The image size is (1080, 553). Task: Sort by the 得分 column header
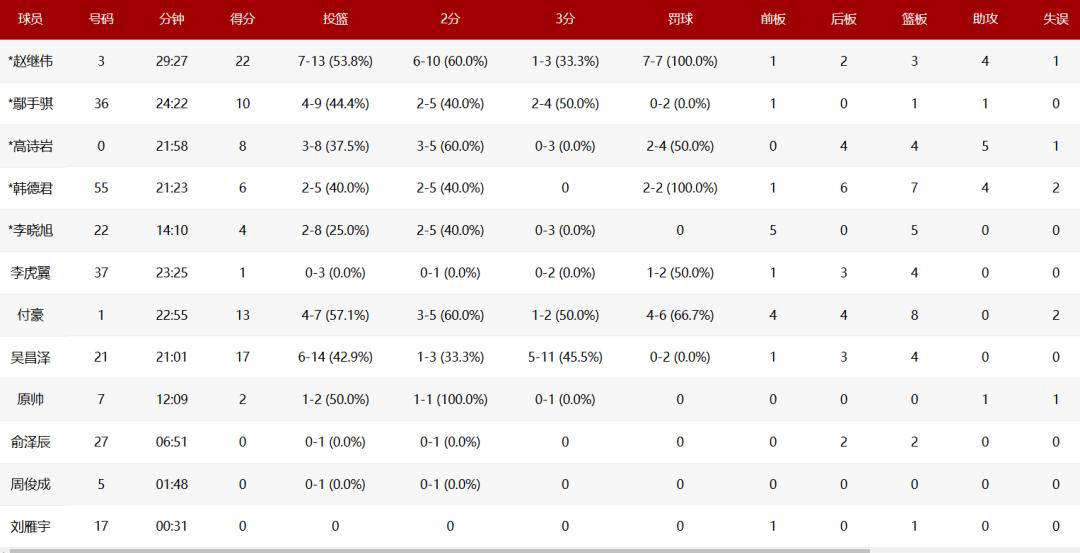pos(242,19)
